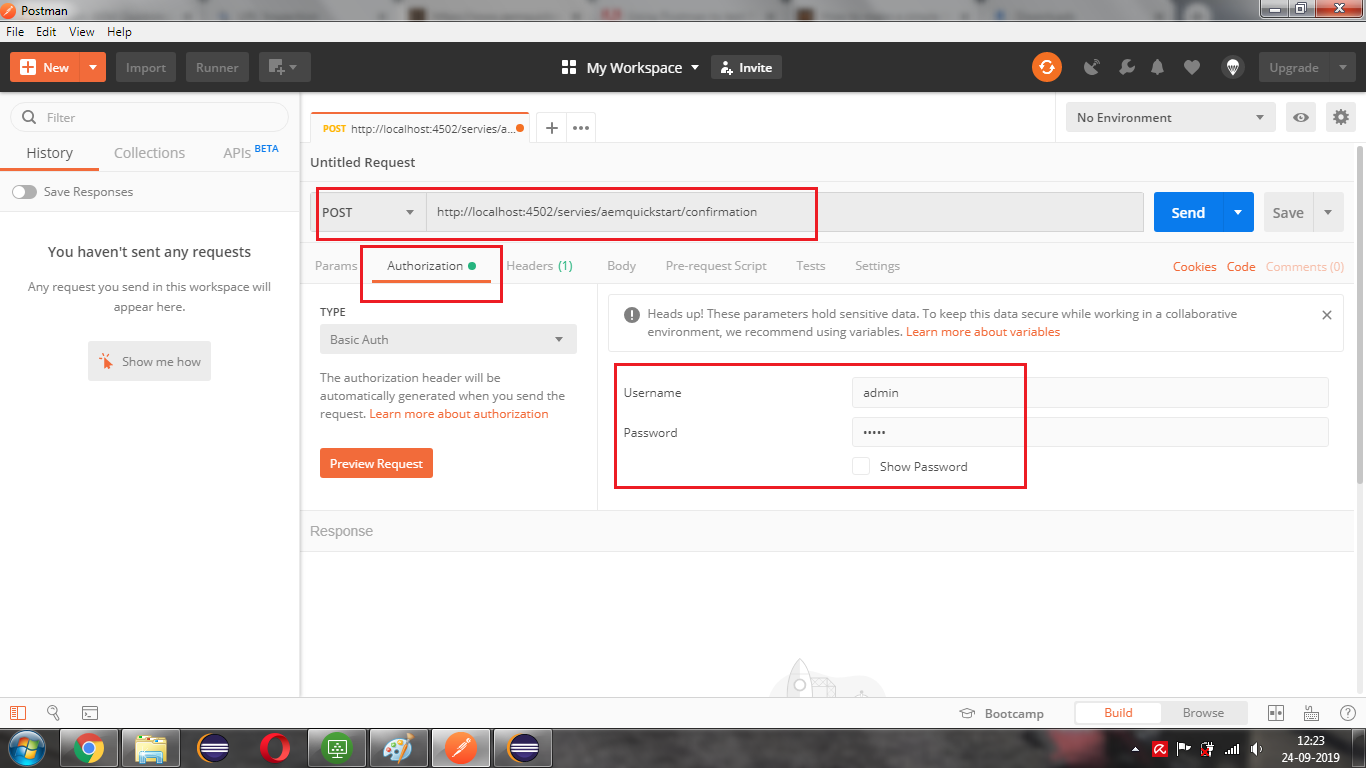Click the Username input field

pos(1090,392)
